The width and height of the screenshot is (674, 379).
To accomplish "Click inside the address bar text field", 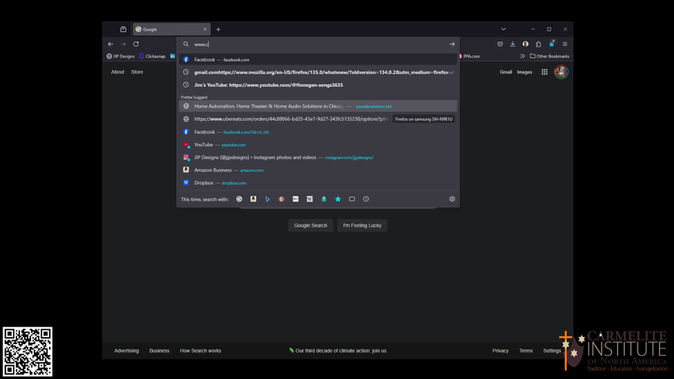I will click(x=318, y=44).
